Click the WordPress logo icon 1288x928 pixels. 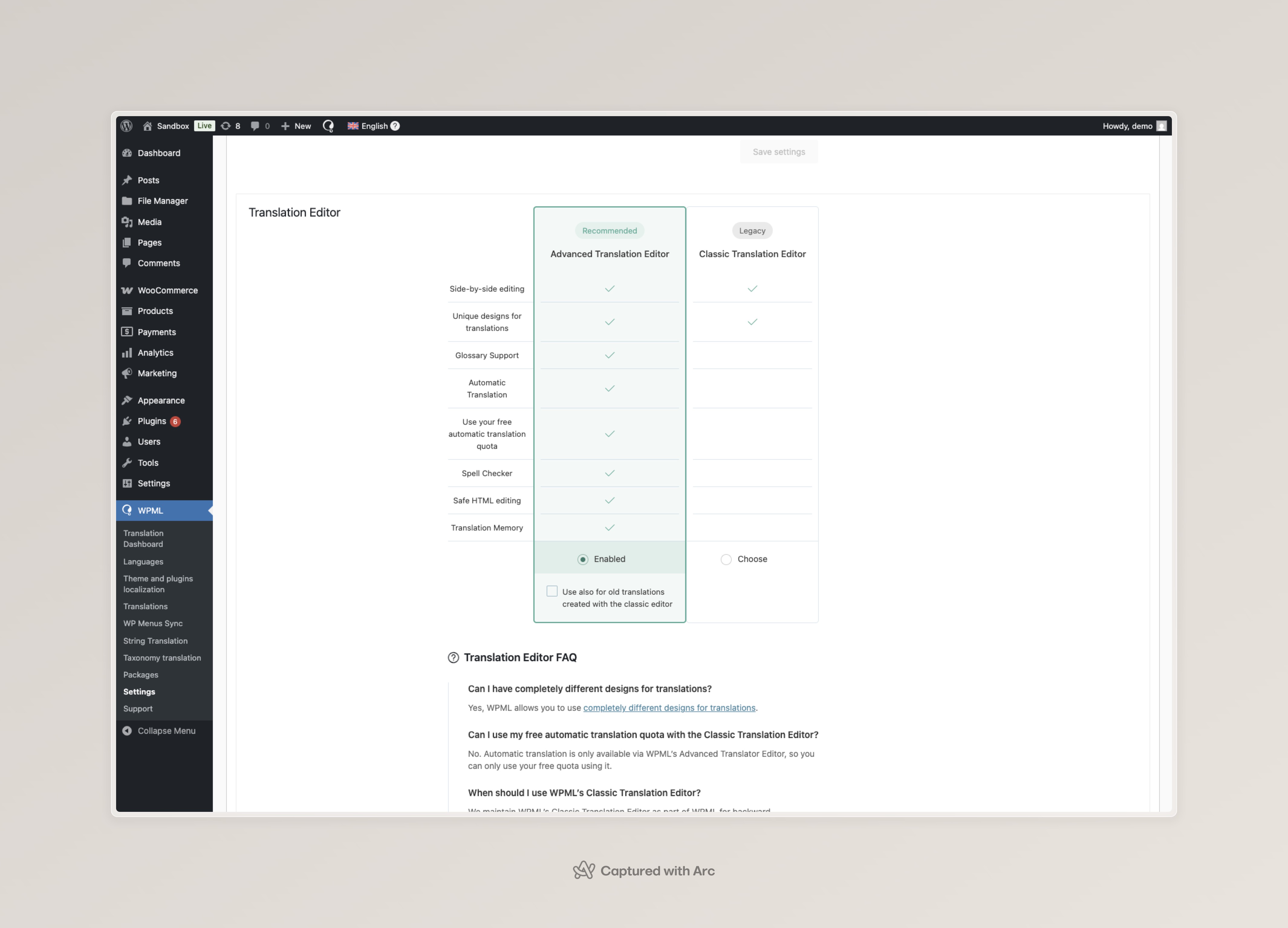click(127, 126)
